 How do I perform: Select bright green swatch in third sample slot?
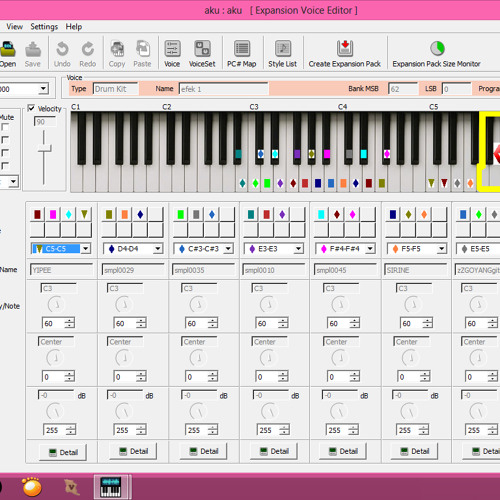[x=180, y=214]
